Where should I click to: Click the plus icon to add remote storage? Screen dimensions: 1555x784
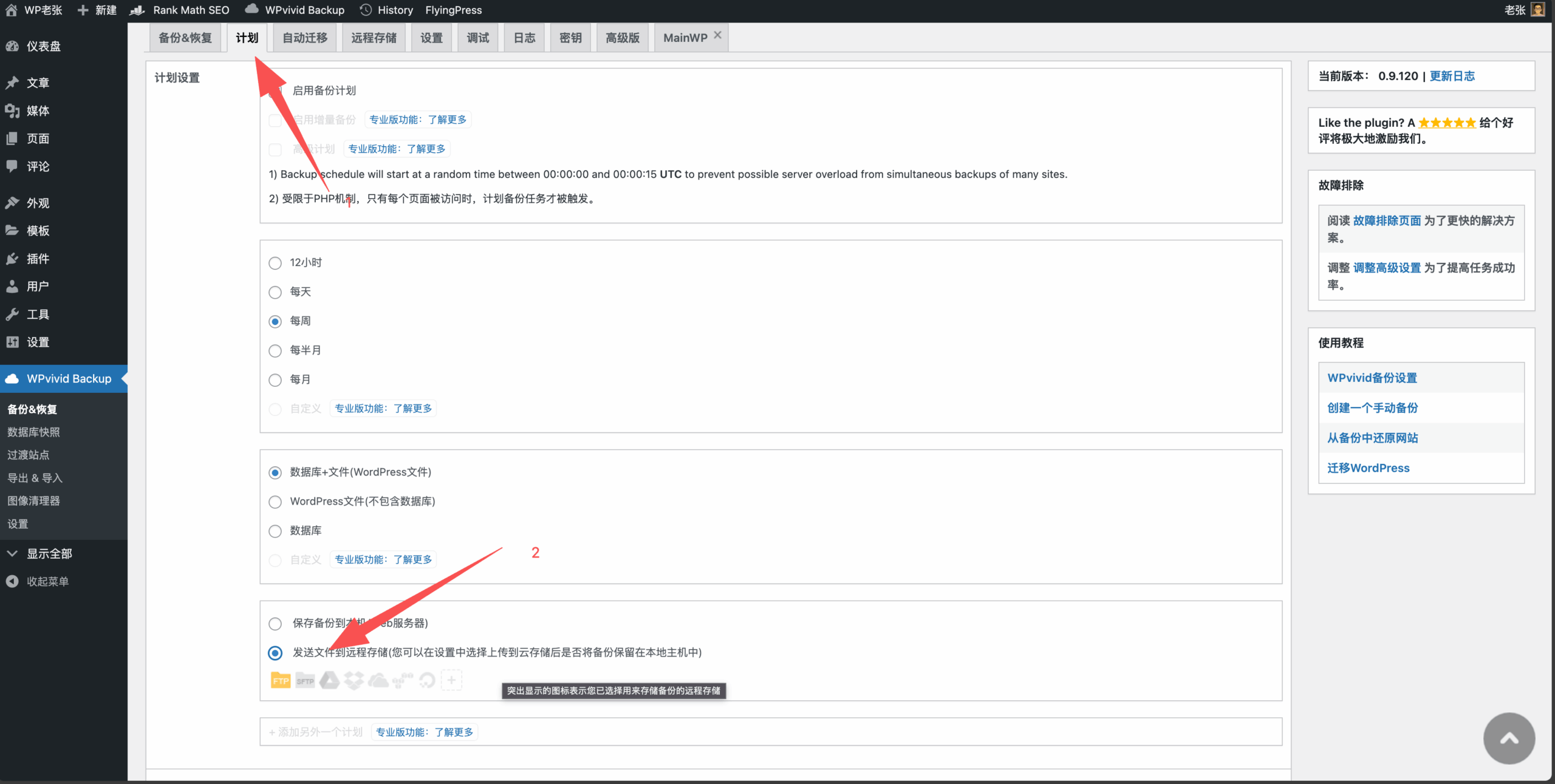click(x=451, y=680)
